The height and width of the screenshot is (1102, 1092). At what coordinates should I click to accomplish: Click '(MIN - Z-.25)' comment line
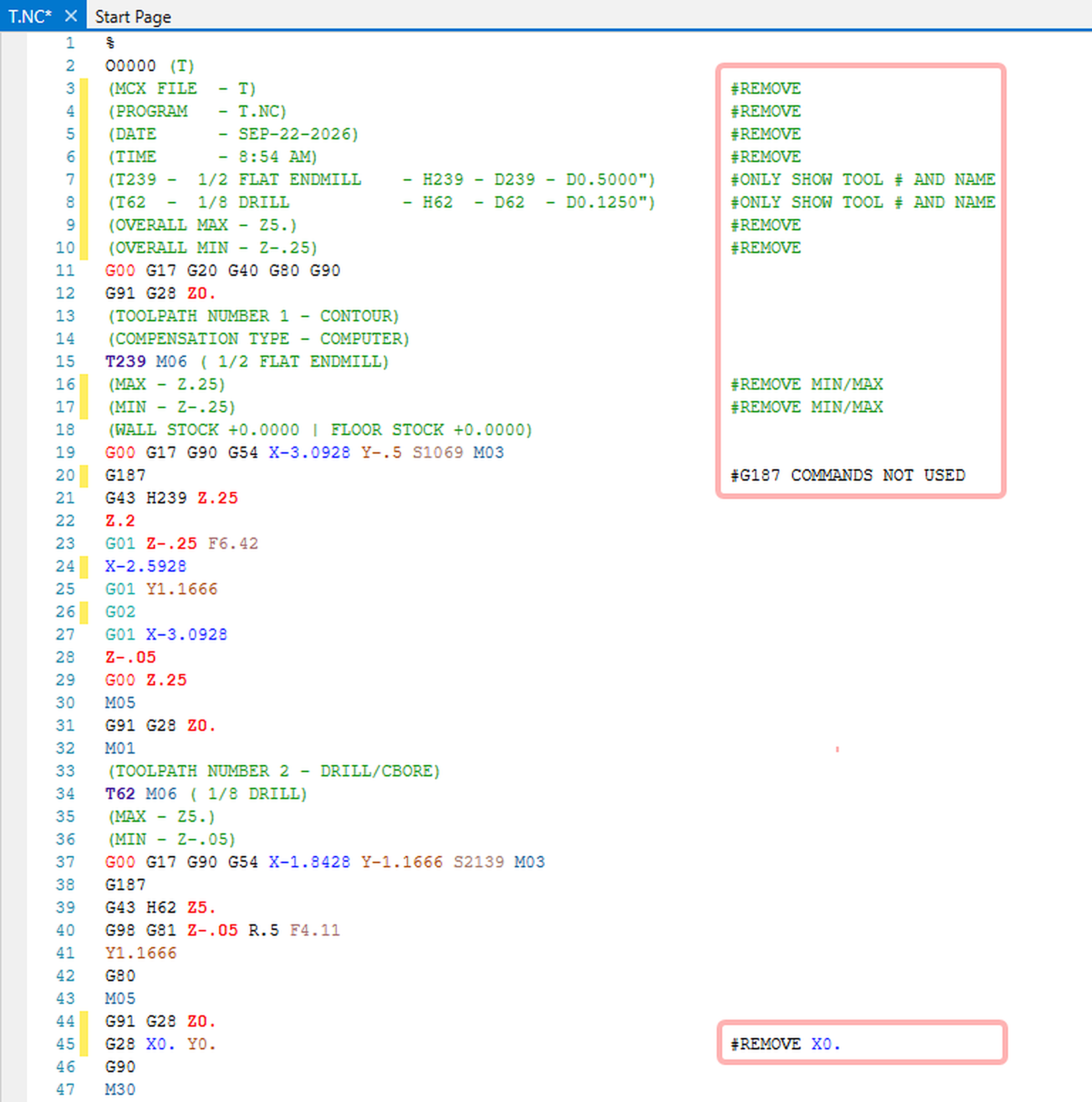171,407
